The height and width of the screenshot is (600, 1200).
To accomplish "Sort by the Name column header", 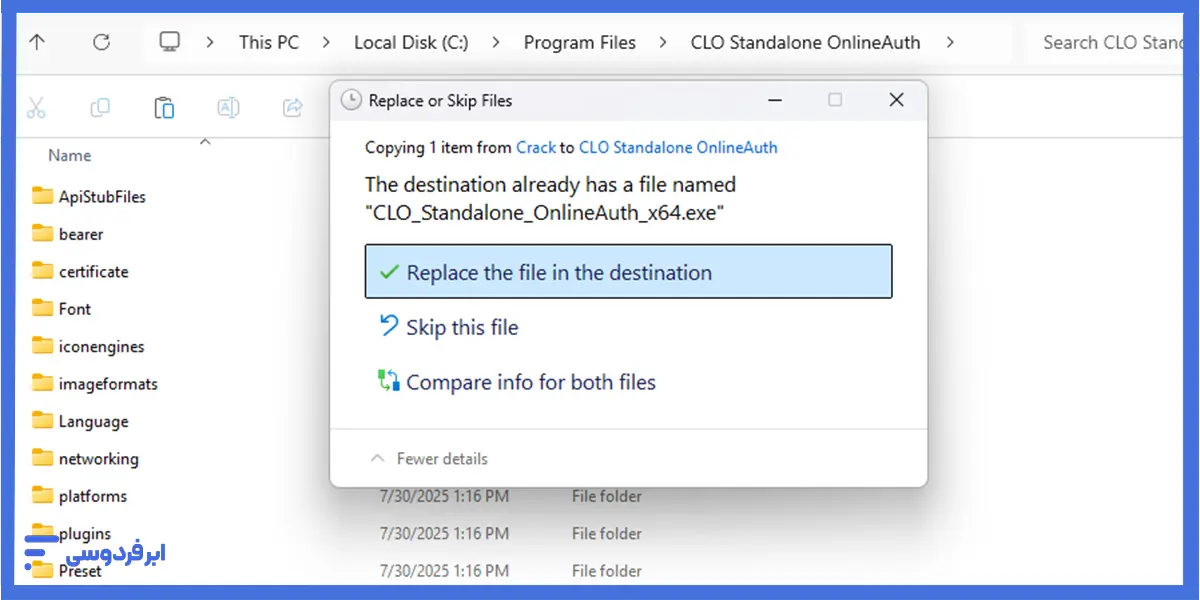I will click(x=70, y=155).
